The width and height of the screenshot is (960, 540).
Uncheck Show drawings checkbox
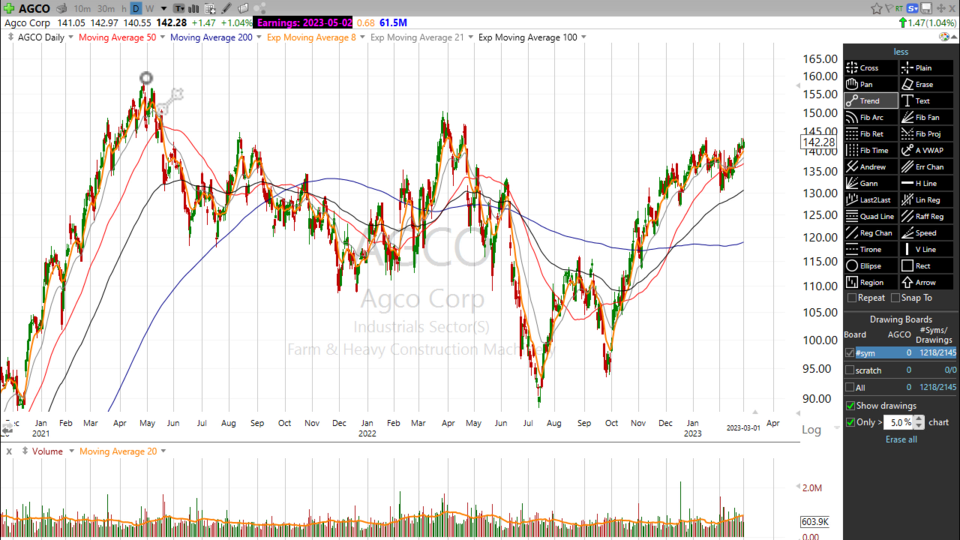pyautogui.click(x=850, y=406)
